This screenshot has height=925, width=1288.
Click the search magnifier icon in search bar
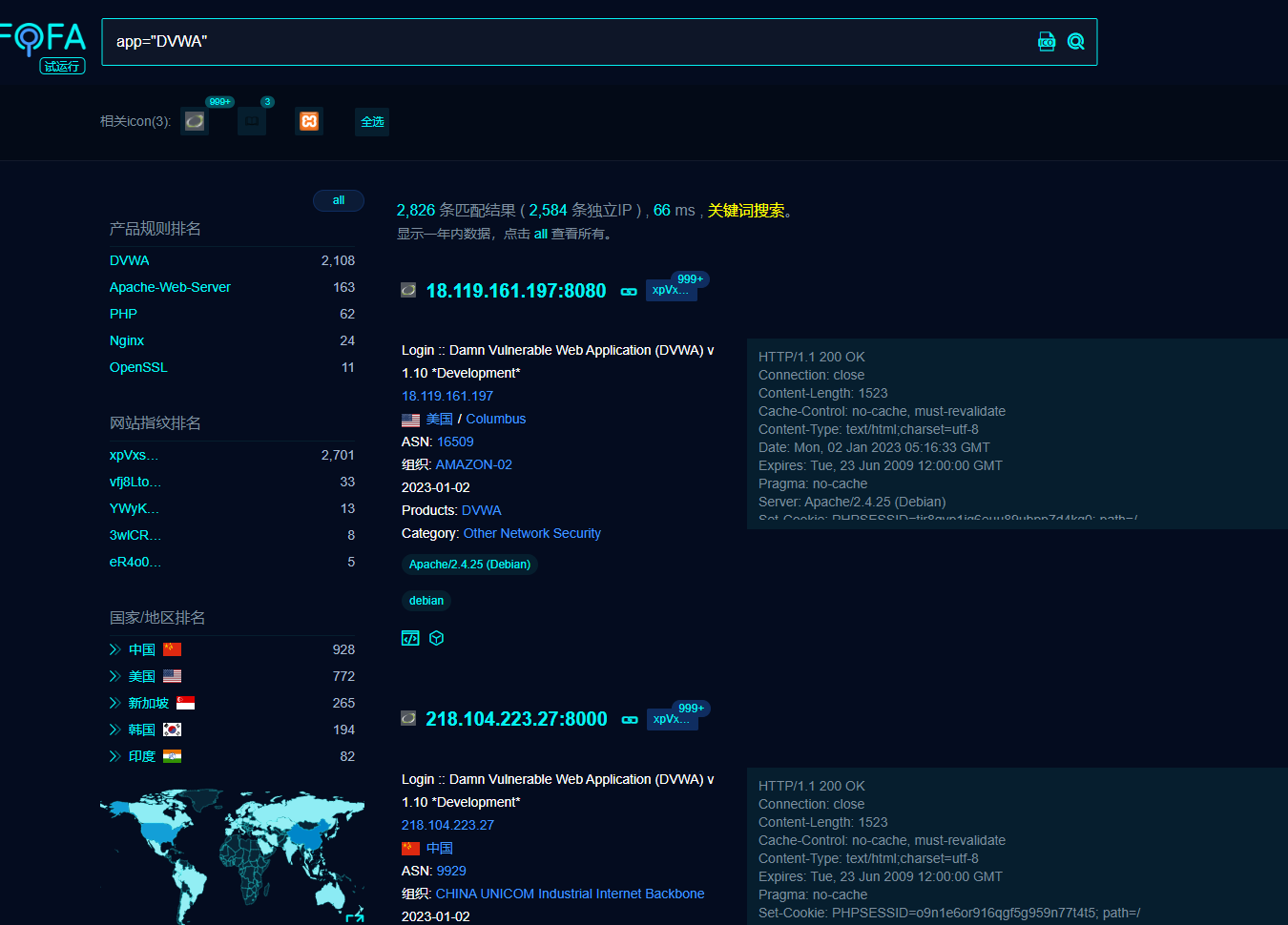[x=1076, y=42]
